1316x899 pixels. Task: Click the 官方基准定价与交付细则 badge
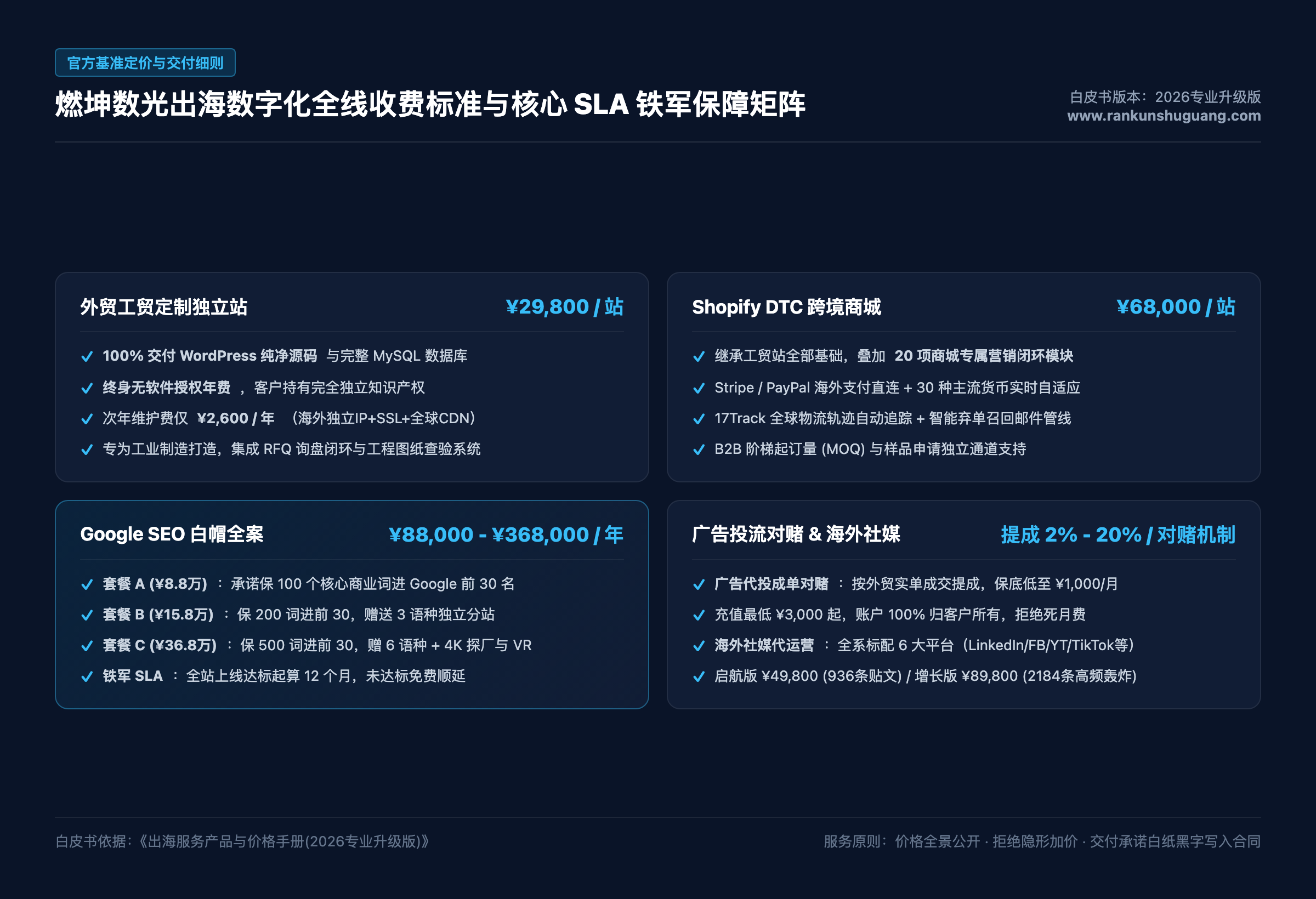click(x=145, y=63)
